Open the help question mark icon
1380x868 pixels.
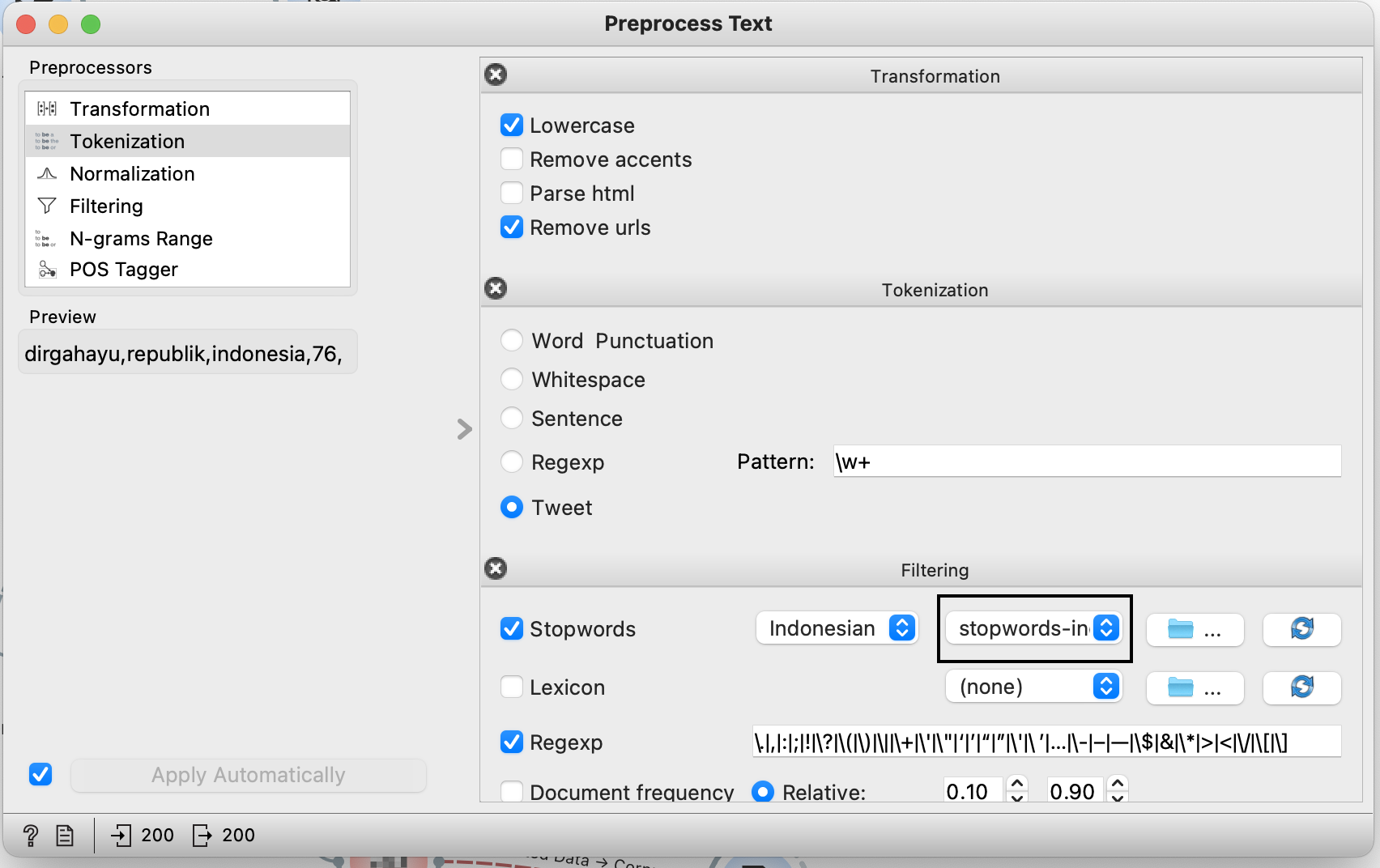(31, 835)
